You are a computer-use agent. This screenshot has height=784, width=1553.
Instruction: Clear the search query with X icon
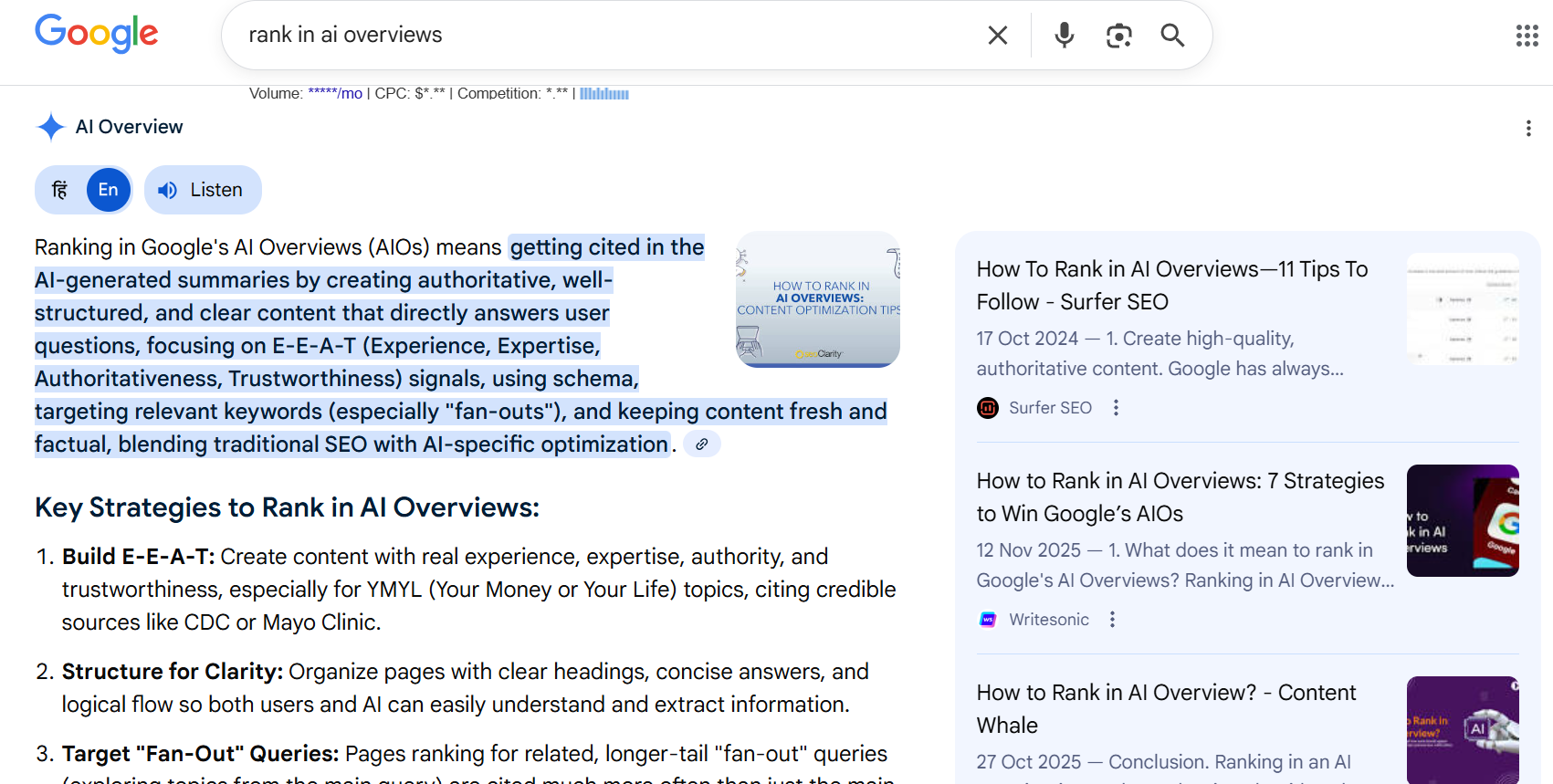(998, 36)
